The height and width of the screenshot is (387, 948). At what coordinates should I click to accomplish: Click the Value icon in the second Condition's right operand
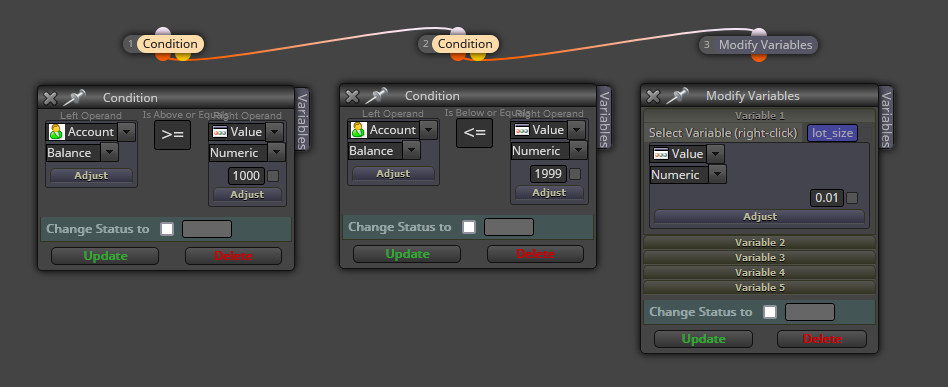[522, 130]
